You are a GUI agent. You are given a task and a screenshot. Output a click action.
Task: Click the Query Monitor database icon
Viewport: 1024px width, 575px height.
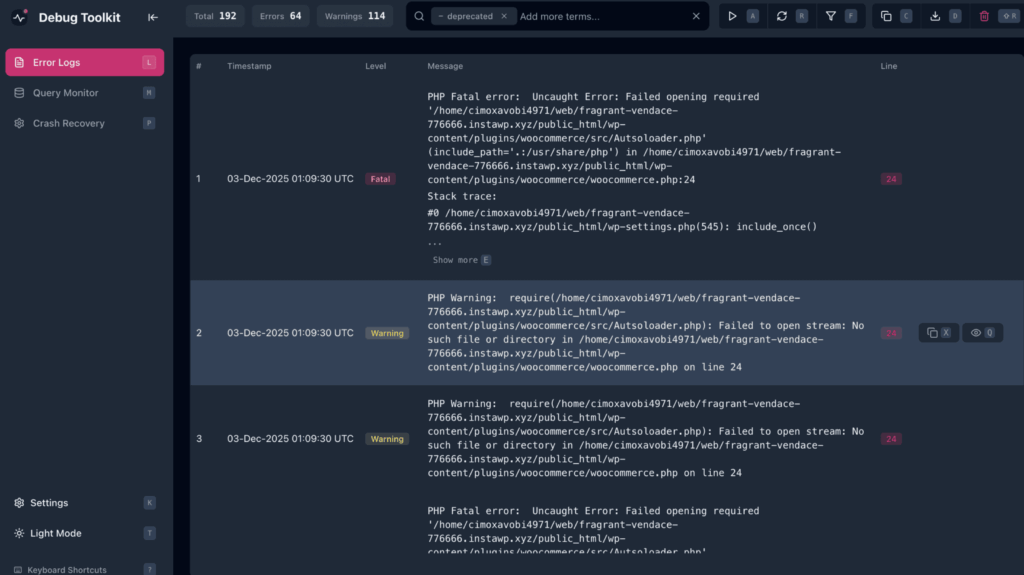pyautogui.click(x=19, y=93)
